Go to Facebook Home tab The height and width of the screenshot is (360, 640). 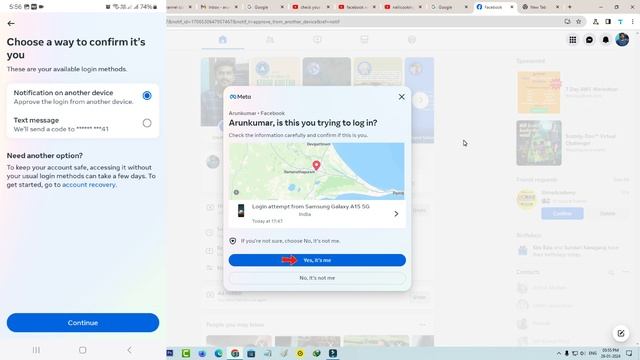pos(222,40)
